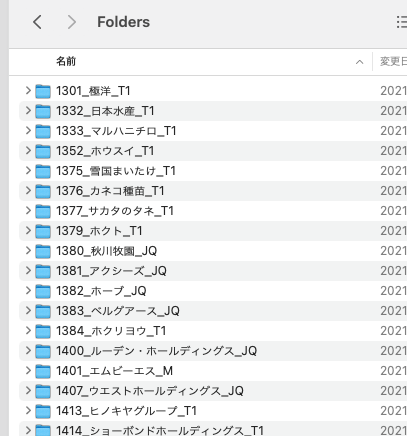Image resolution: width=407 pixels, height=436 pixels.
Task: Click folder icon of 1380_秋川牧園_JQ
Action: pos(43,251)
